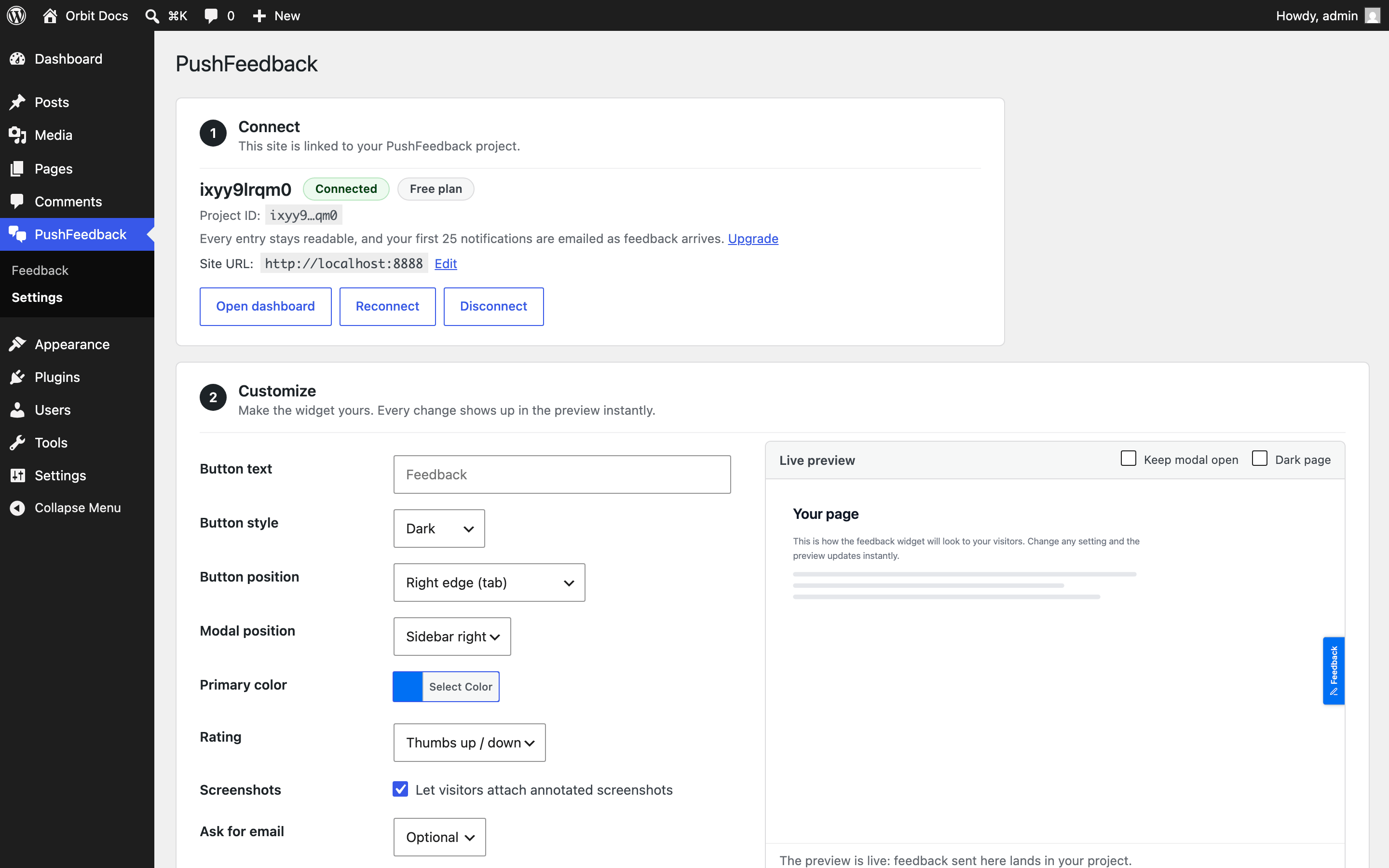Click the PushFeedback sidebar icon
This screenshot has height=868, width=1389.
[x=18, y=234]
